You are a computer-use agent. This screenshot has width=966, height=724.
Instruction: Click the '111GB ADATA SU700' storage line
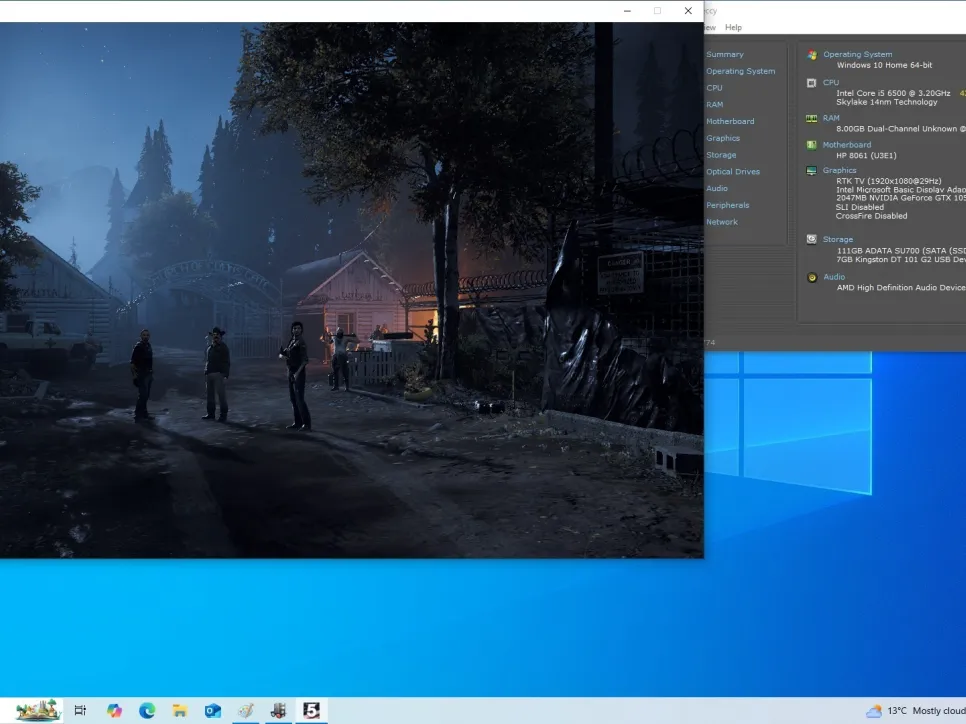tap(901, 251)
